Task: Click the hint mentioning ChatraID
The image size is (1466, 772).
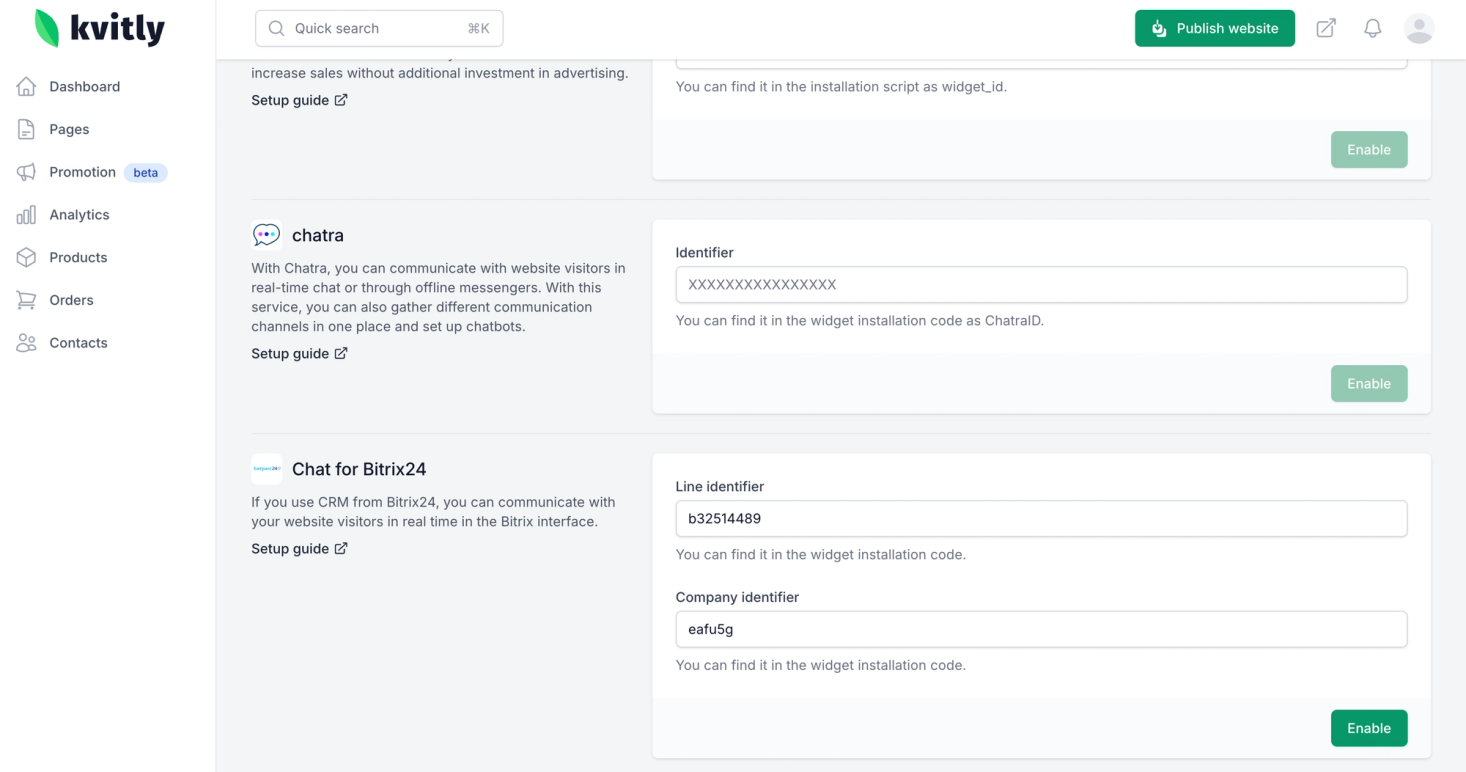Action: 860,321
